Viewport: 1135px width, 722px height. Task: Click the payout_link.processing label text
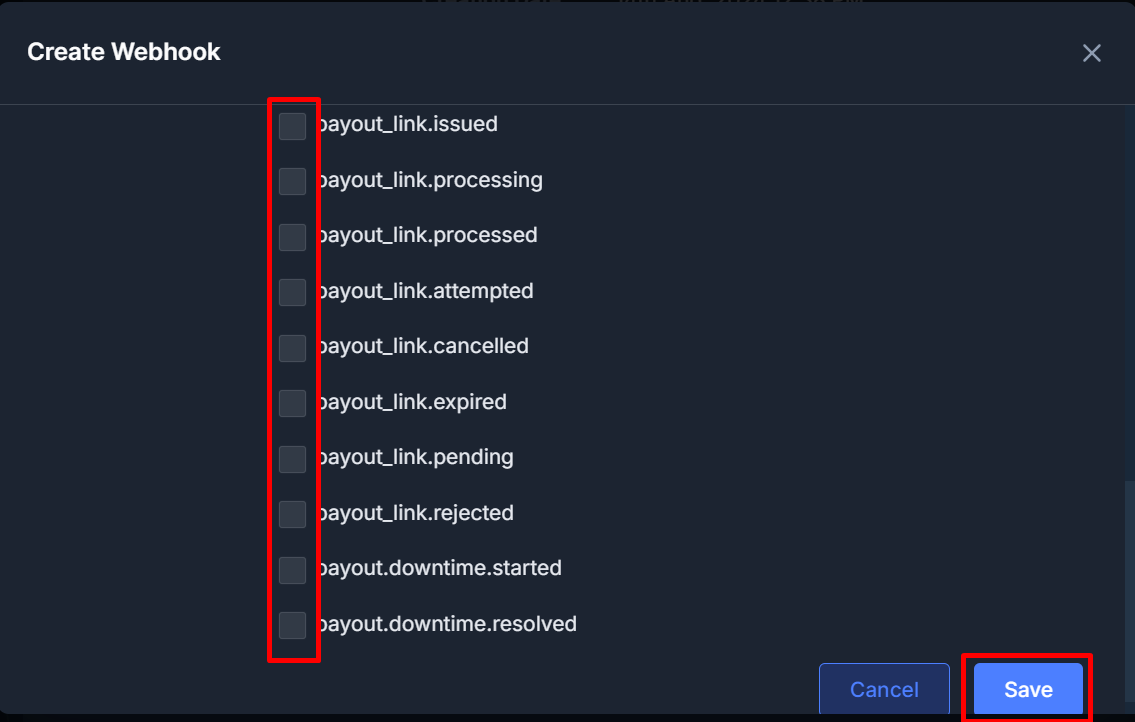(x=431, y=180)
